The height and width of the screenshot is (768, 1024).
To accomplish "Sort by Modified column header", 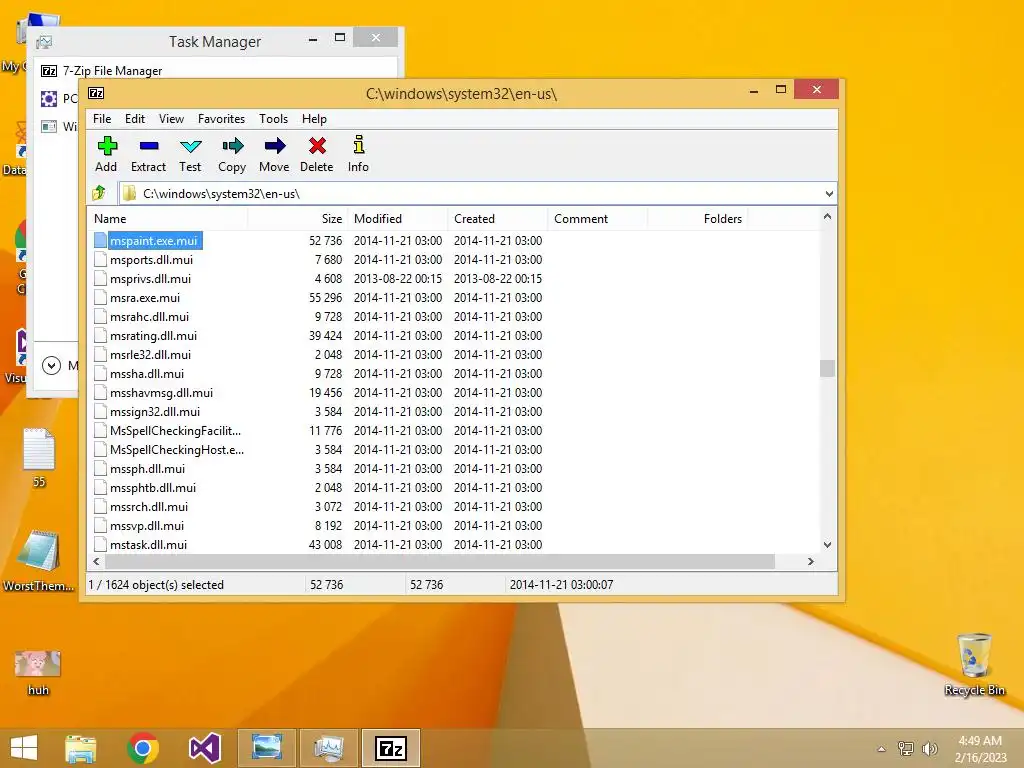I will [398, 219].
